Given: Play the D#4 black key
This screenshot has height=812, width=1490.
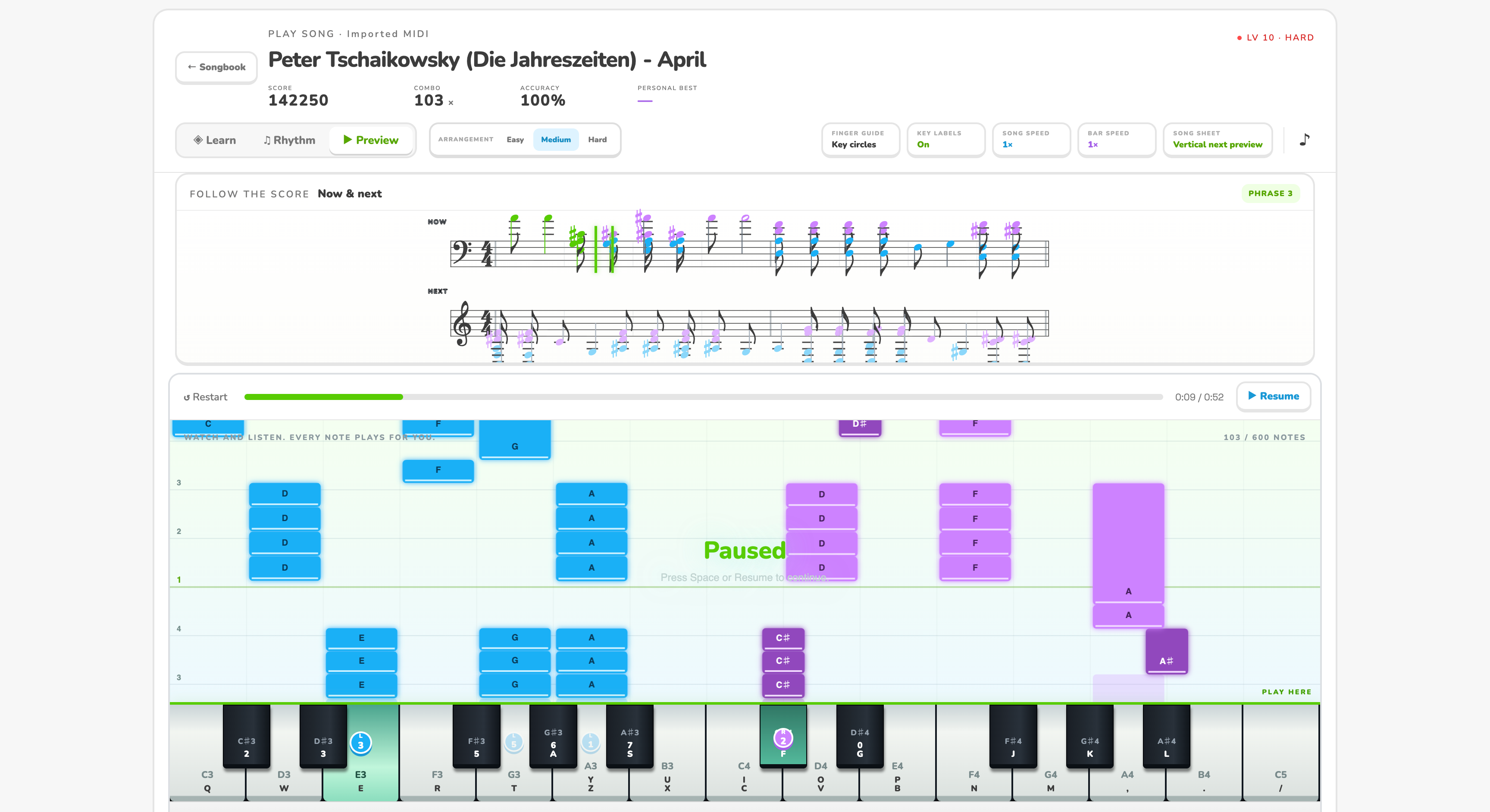Looking at the screenshot, I should click(860, 736).
